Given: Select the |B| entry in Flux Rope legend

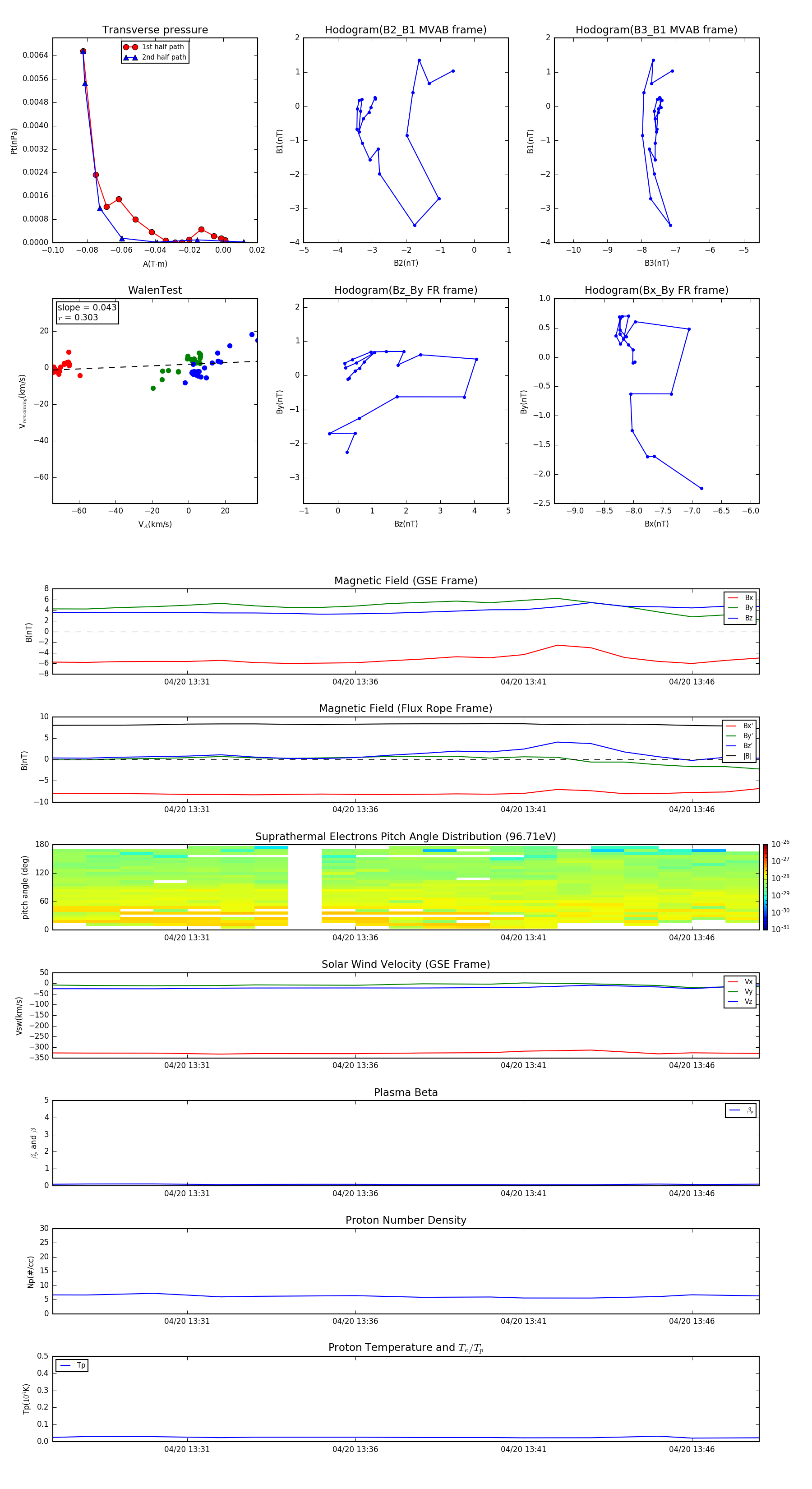Looking at the screenshot, I should click(x=740, y=756).
